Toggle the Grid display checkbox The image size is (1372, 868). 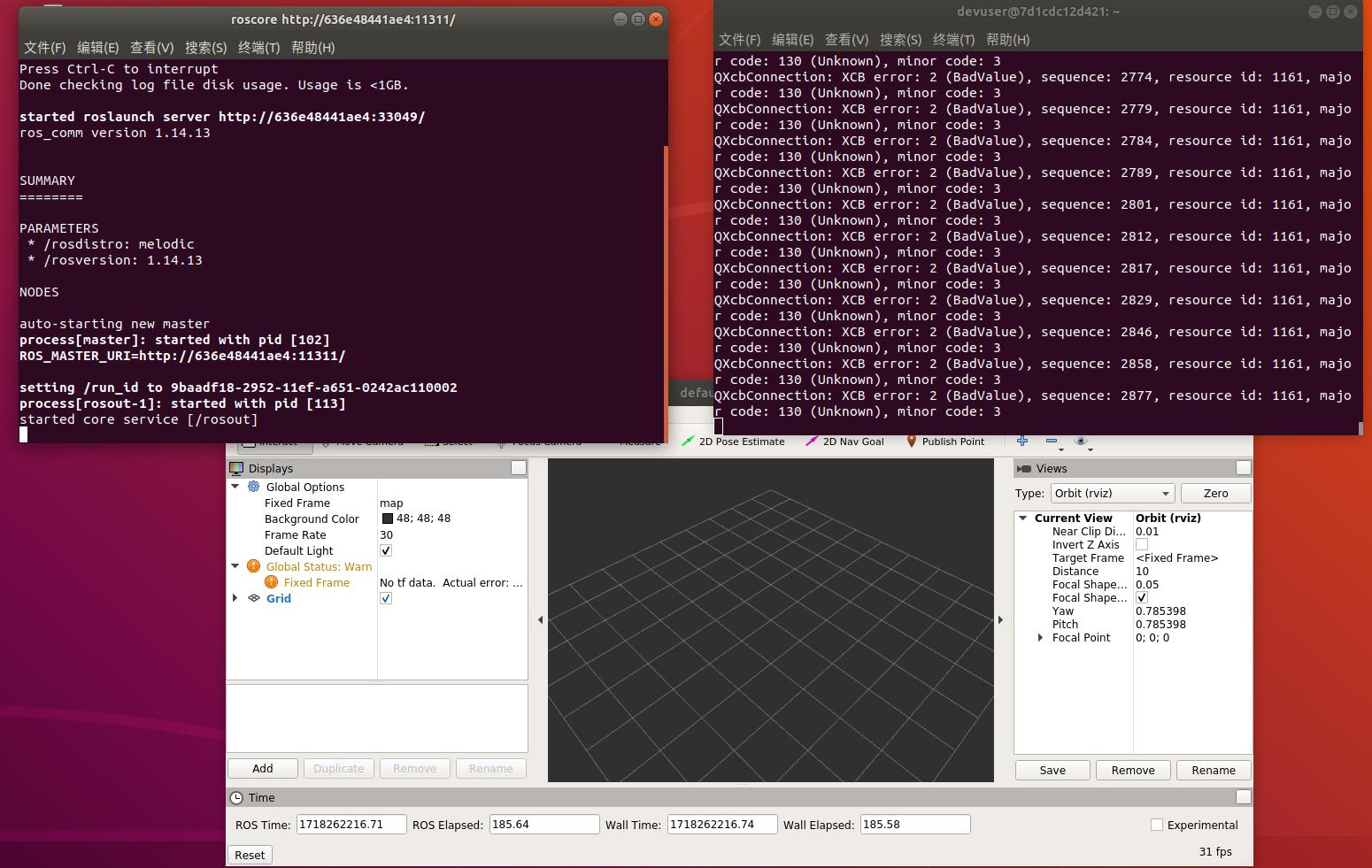(386, 598)
